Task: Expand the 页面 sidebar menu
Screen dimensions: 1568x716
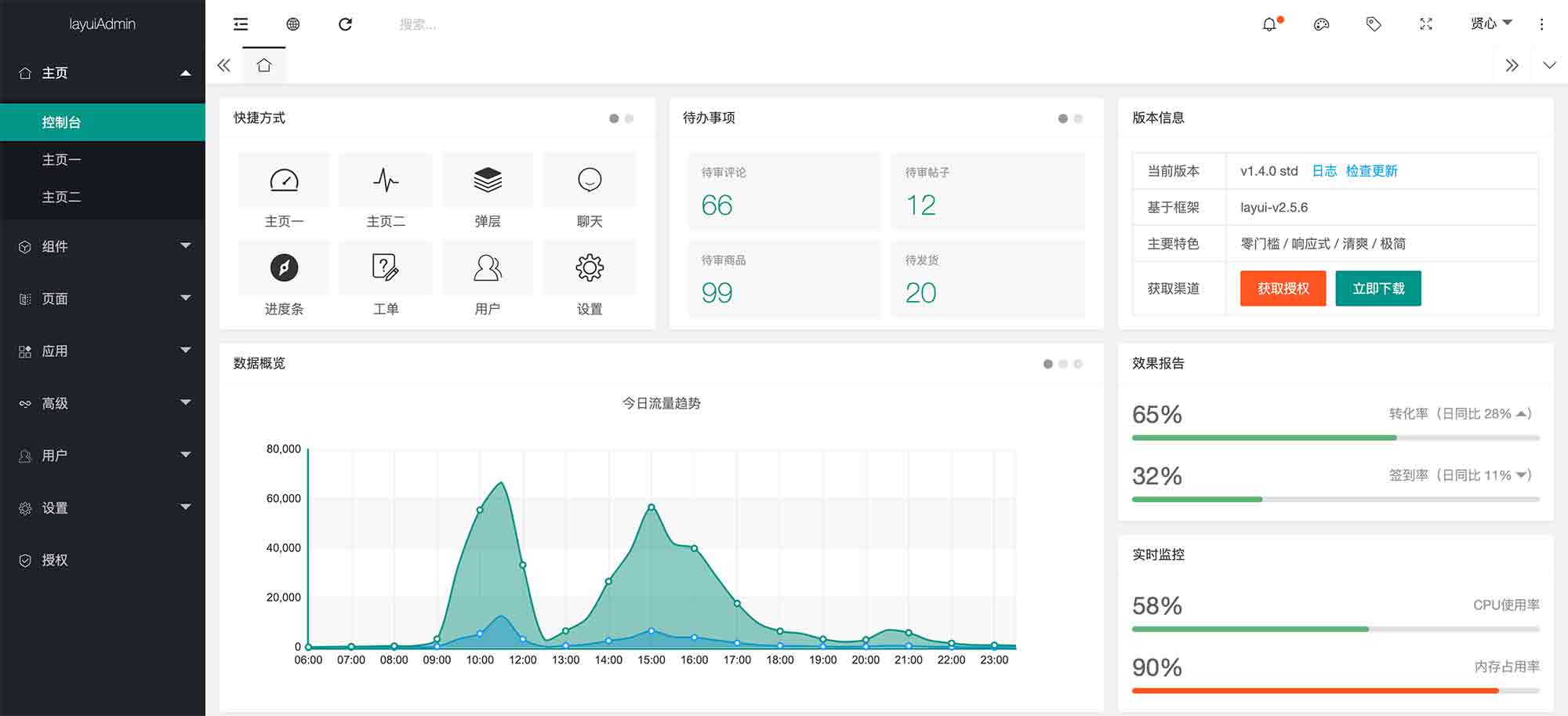Action: [x=103, y=299]
